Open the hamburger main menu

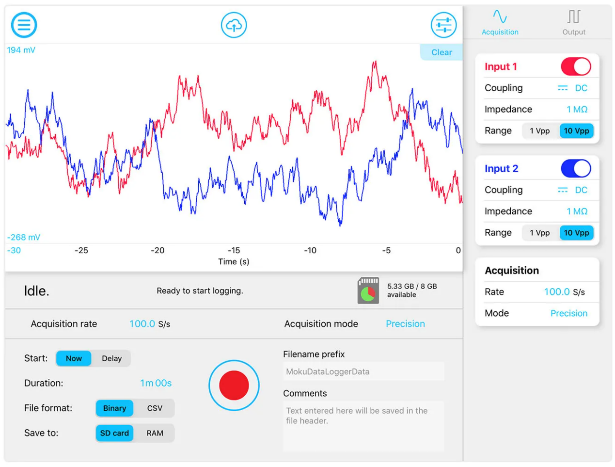click(23, 25)
